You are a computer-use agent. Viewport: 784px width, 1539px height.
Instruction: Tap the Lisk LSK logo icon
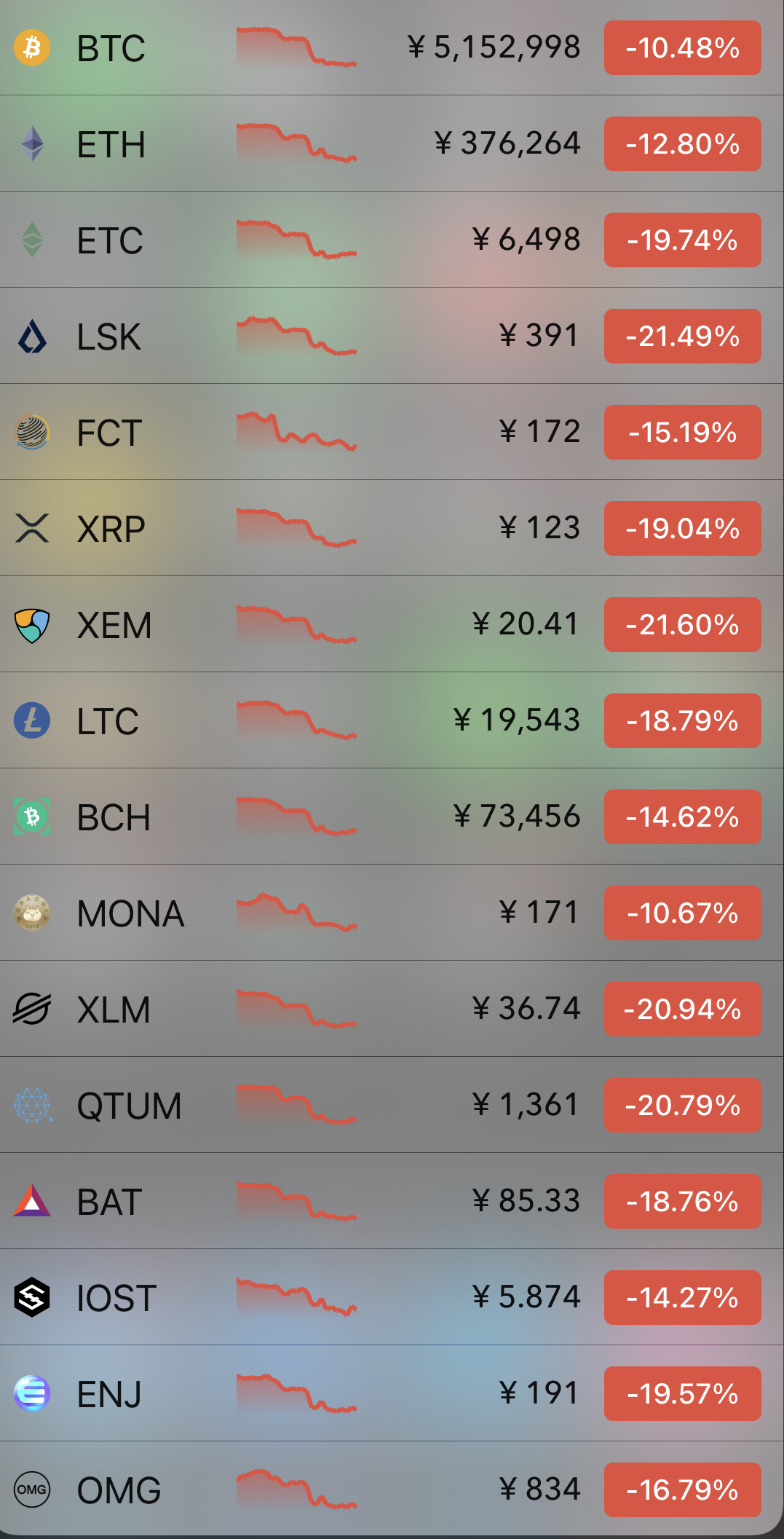(x=32, y=336)
